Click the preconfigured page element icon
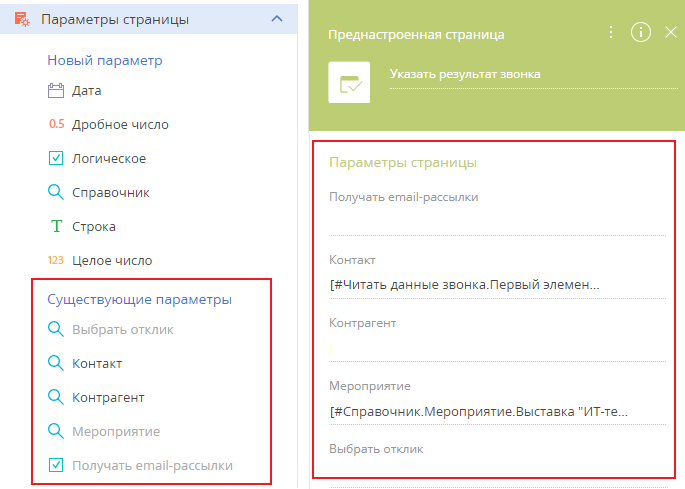This screenshot has width=685, height=489. [x=349, y=82]
